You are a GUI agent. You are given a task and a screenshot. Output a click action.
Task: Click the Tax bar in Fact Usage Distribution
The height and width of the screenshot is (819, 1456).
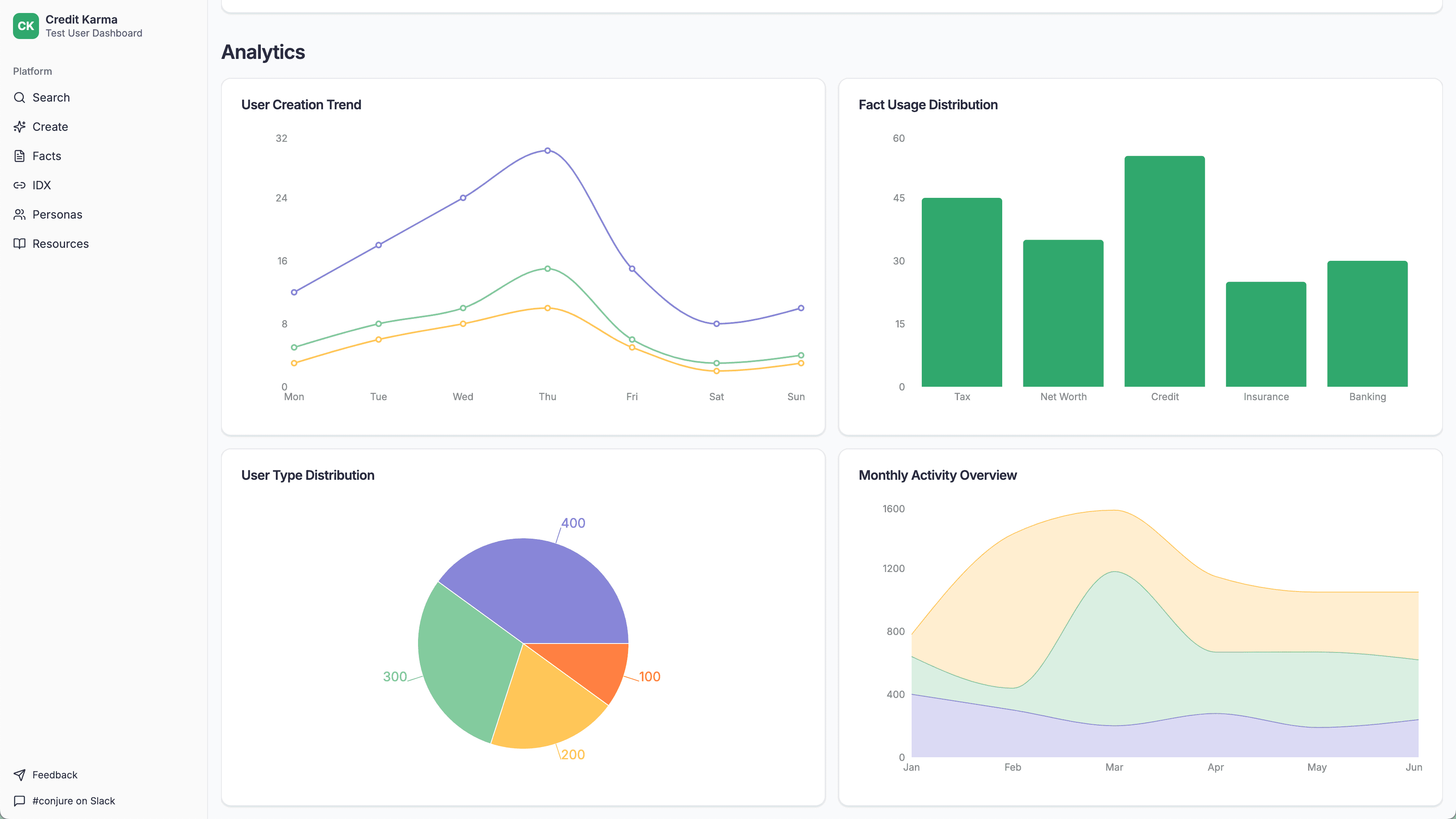[962, 291]
